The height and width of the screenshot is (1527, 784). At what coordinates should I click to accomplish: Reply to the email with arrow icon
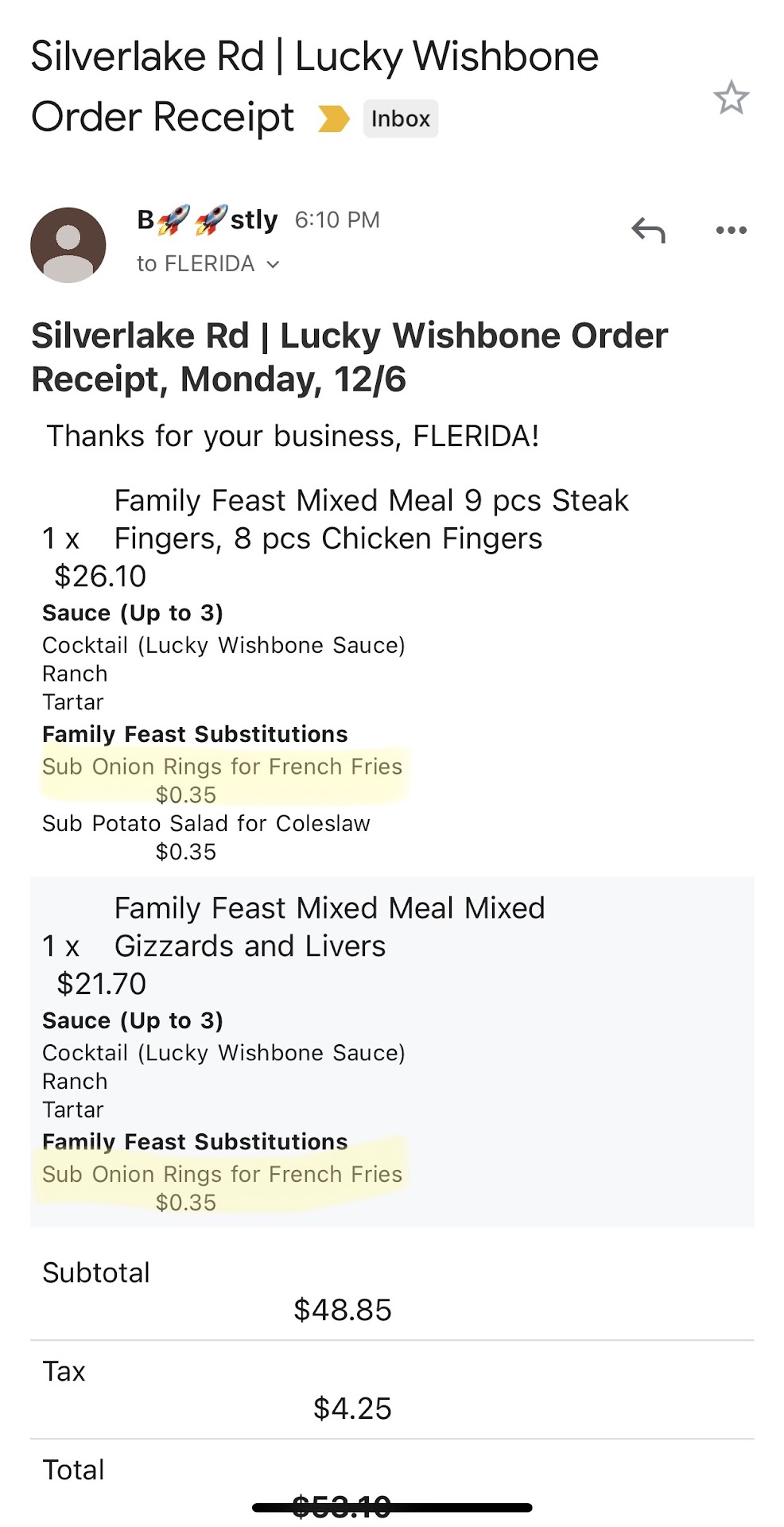click(x=648, y=231)
